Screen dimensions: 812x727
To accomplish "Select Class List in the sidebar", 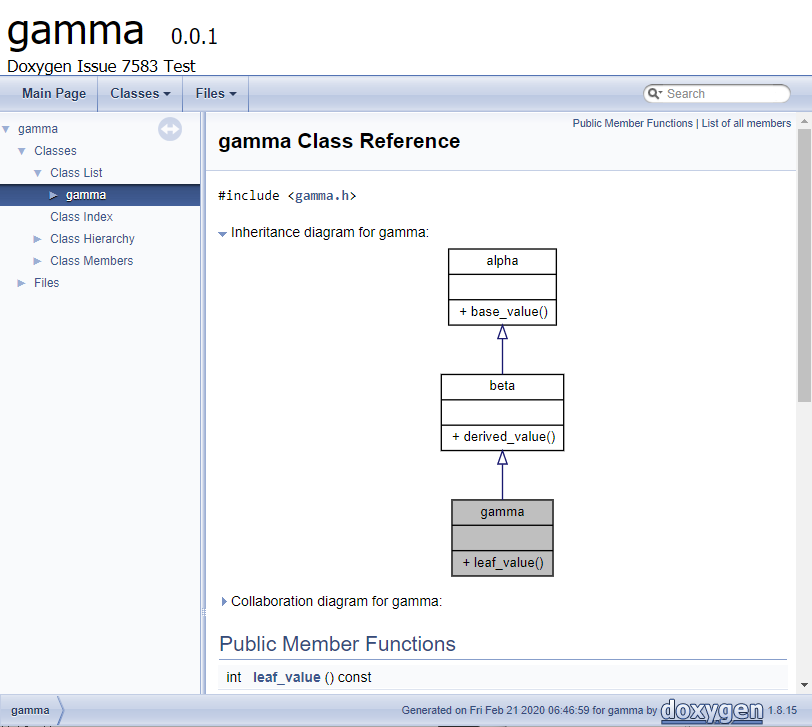I will click(76, 173).
